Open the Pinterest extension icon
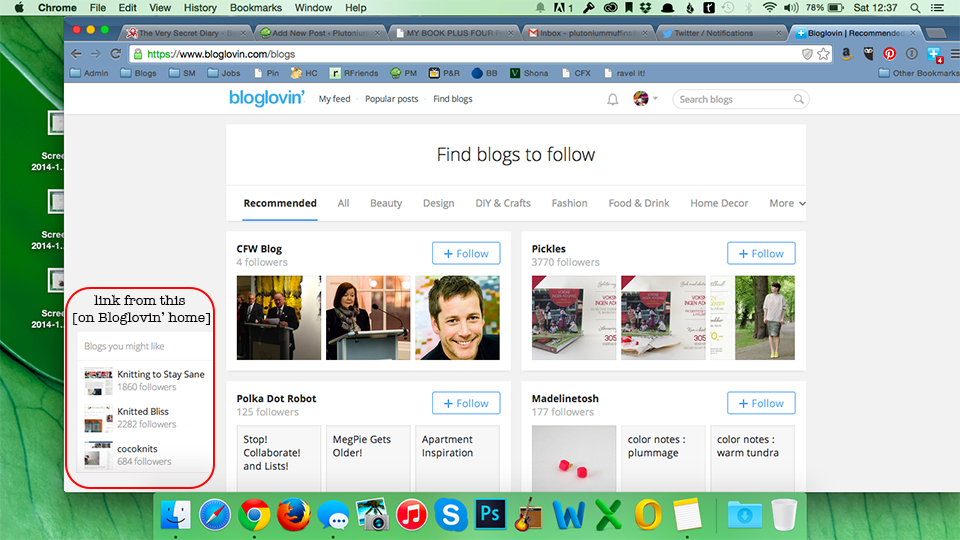960x540 pixels. (889, 54)
